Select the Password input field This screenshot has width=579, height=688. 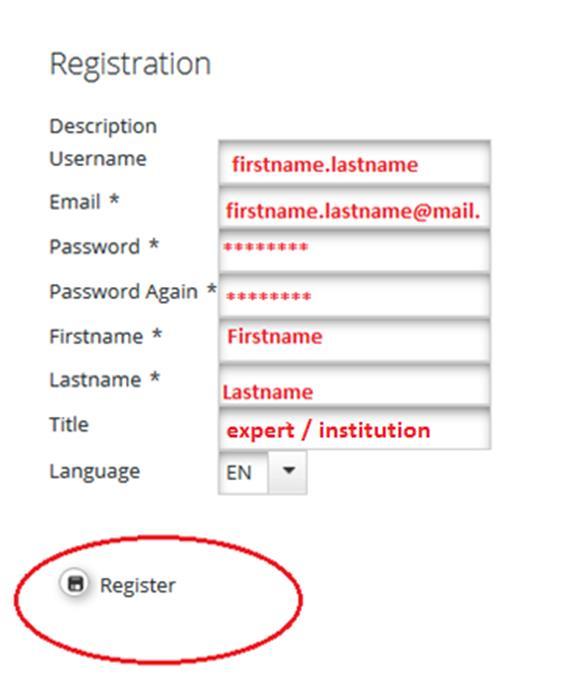coord(354,252)
